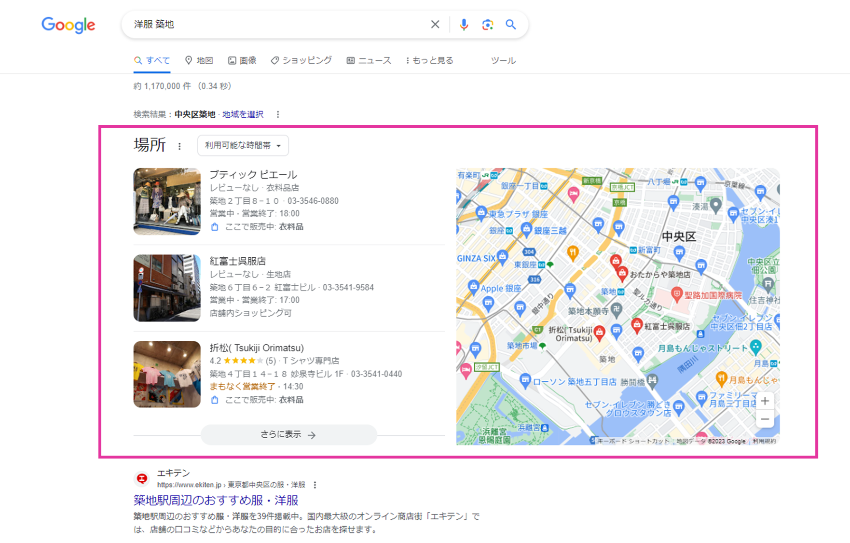
Task: Click the GINZA SIX shopping marker
Action: point(503,256)
